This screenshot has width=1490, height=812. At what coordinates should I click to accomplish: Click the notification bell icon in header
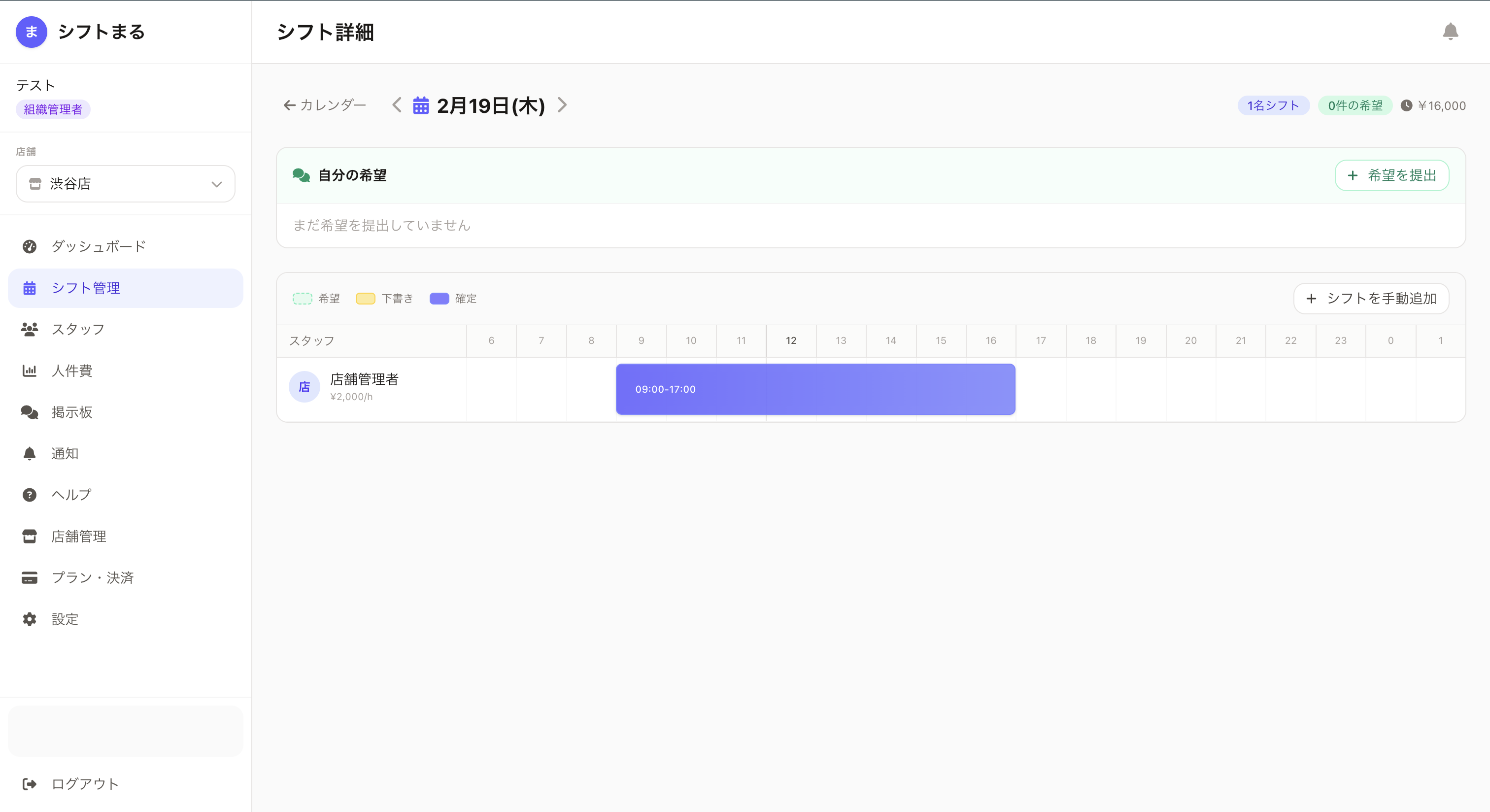click(1450, 31)
